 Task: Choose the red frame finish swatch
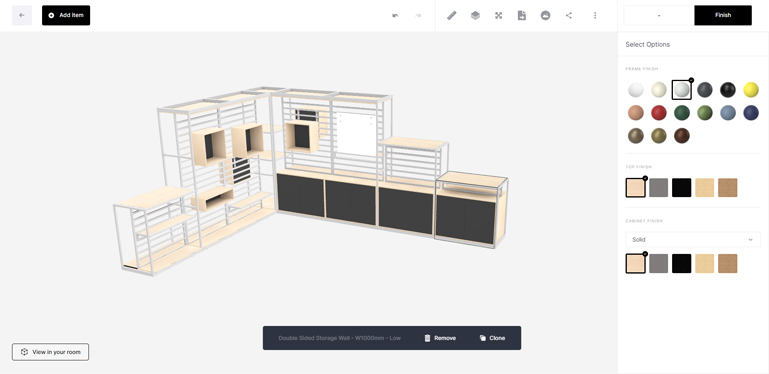(659, 113)
